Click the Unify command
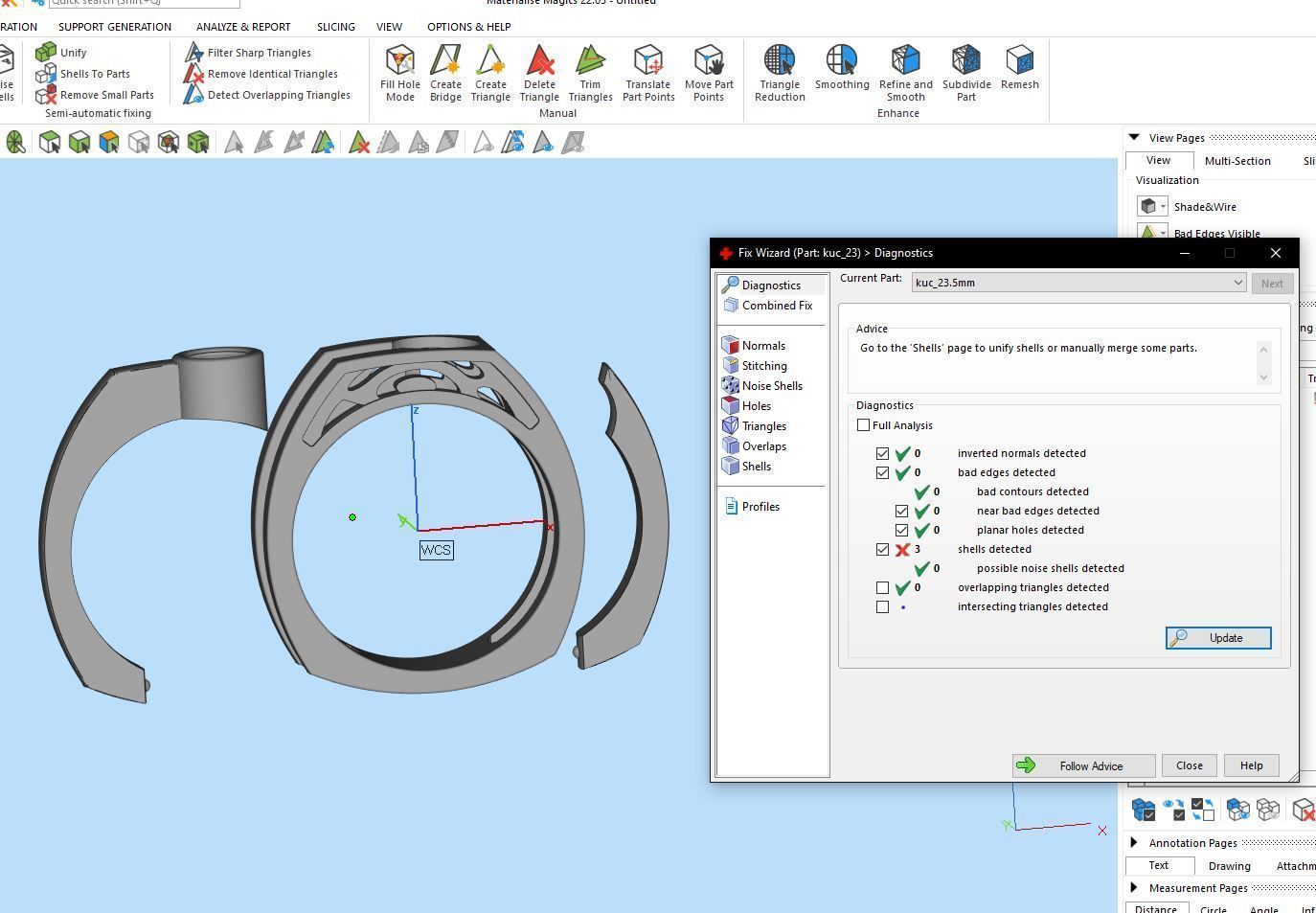The width and height of the screenshot is (1316, 913). tap(61, 53)
